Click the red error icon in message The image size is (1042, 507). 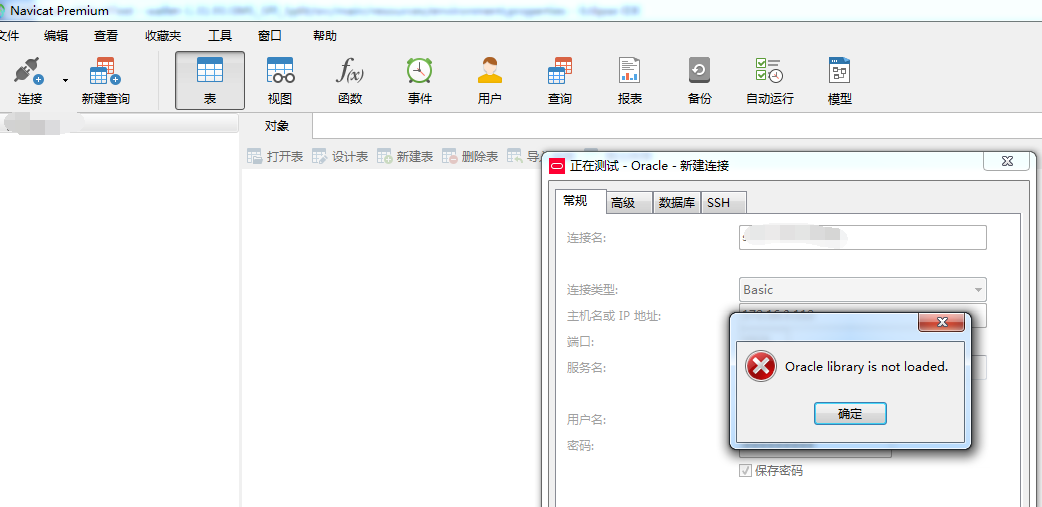760,366
